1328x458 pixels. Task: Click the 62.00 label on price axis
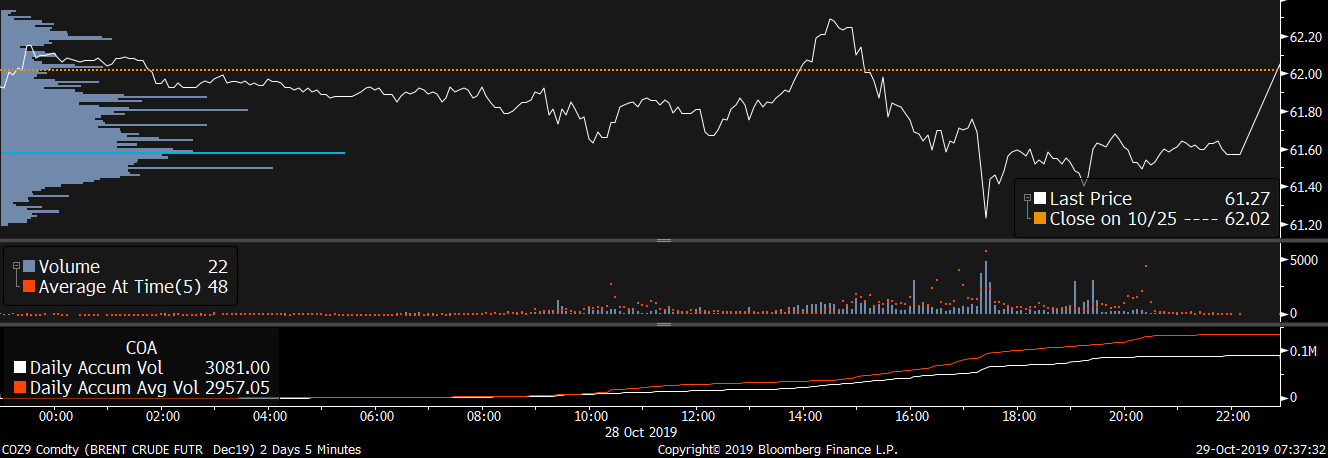tap(1304, 75)
